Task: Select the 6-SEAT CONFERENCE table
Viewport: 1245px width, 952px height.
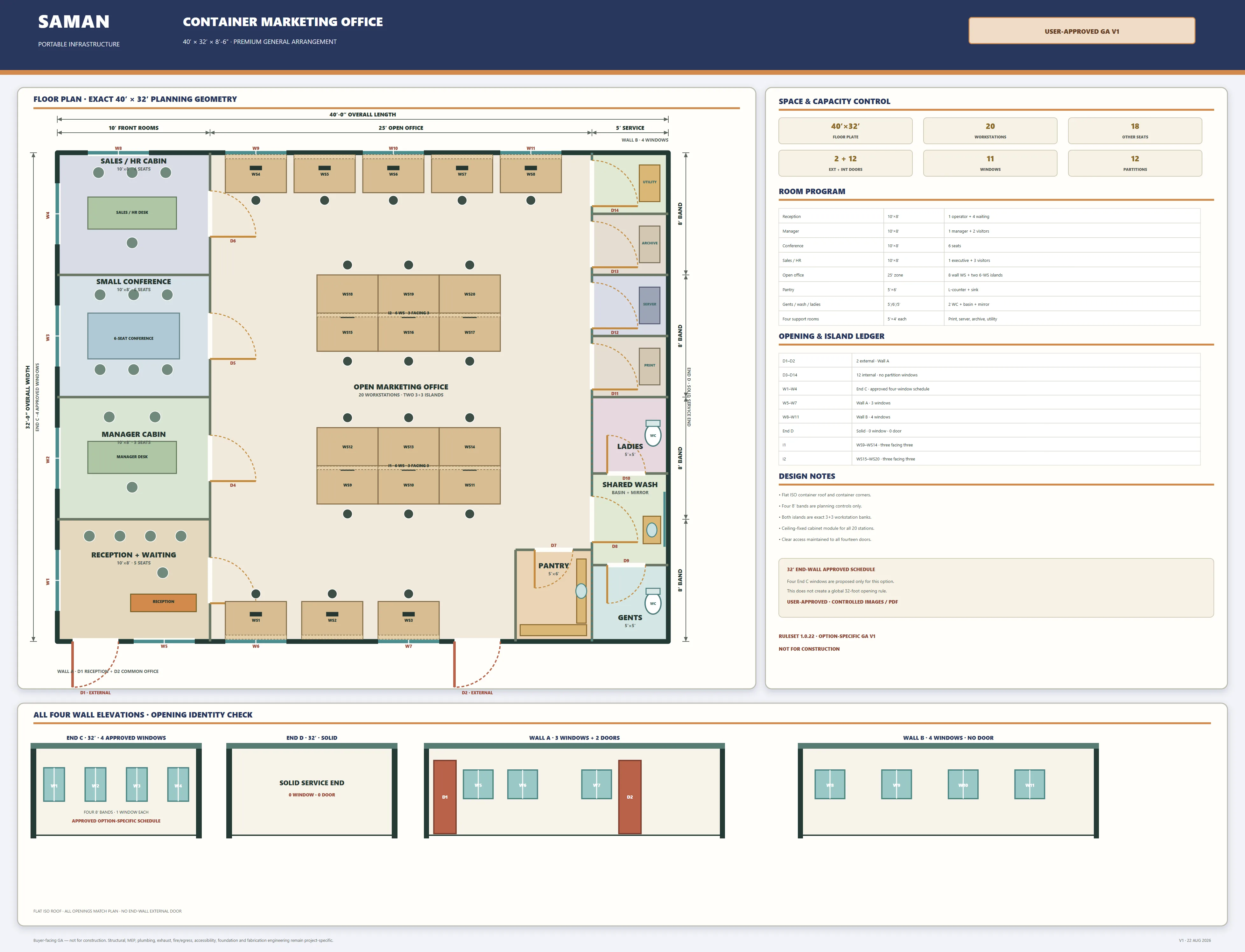Action: [x=134, y=336]
